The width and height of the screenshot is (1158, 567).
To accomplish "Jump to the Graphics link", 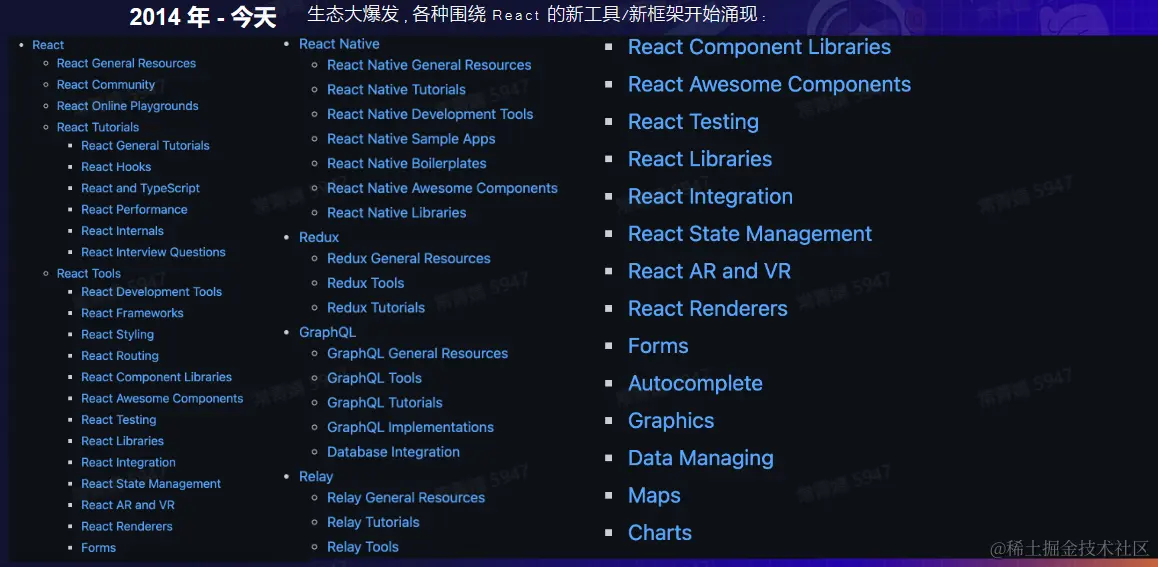I will (671, 421).
